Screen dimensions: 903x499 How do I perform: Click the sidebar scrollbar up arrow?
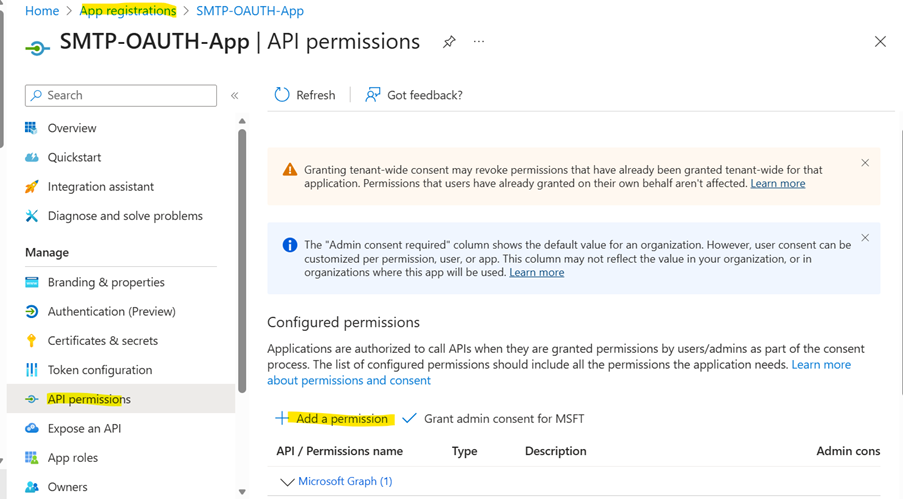pos(242,121)
